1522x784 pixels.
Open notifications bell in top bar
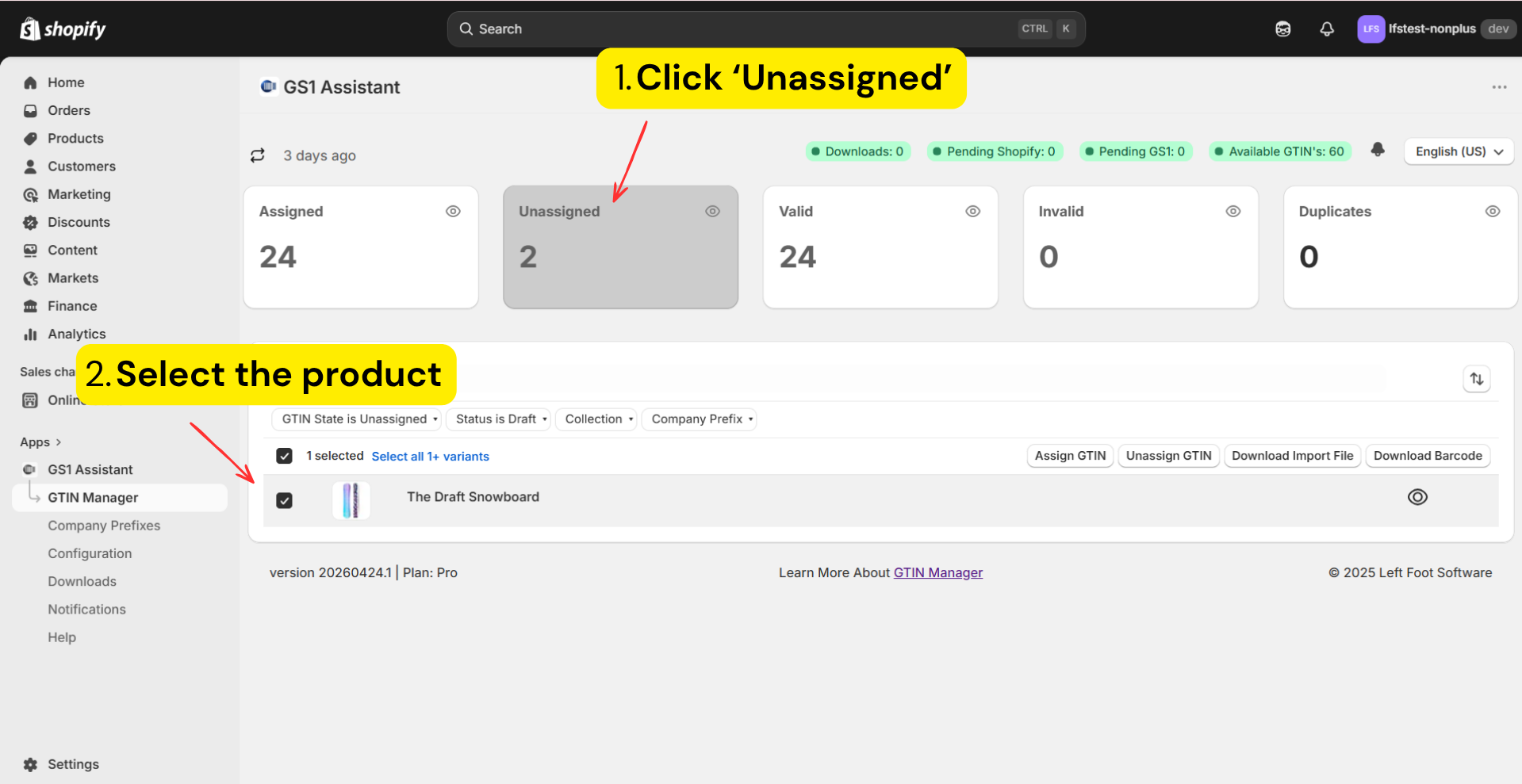(x=1327, y=29)
